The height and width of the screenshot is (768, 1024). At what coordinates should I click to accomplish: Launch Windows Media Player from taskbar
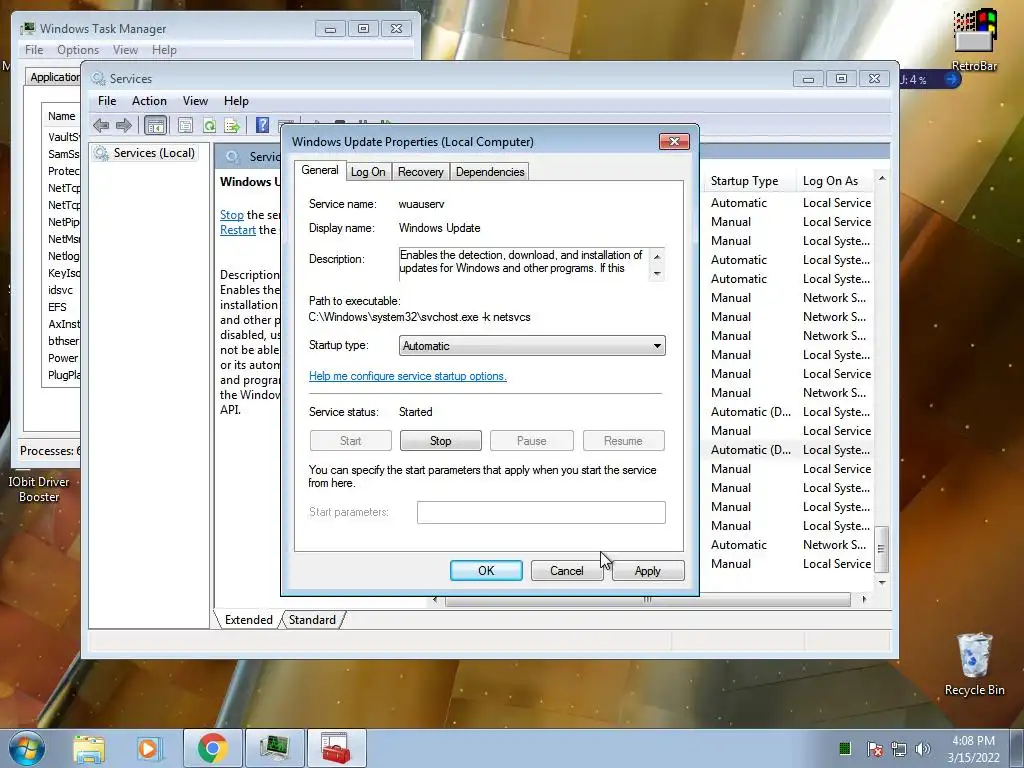pos(148,748)
